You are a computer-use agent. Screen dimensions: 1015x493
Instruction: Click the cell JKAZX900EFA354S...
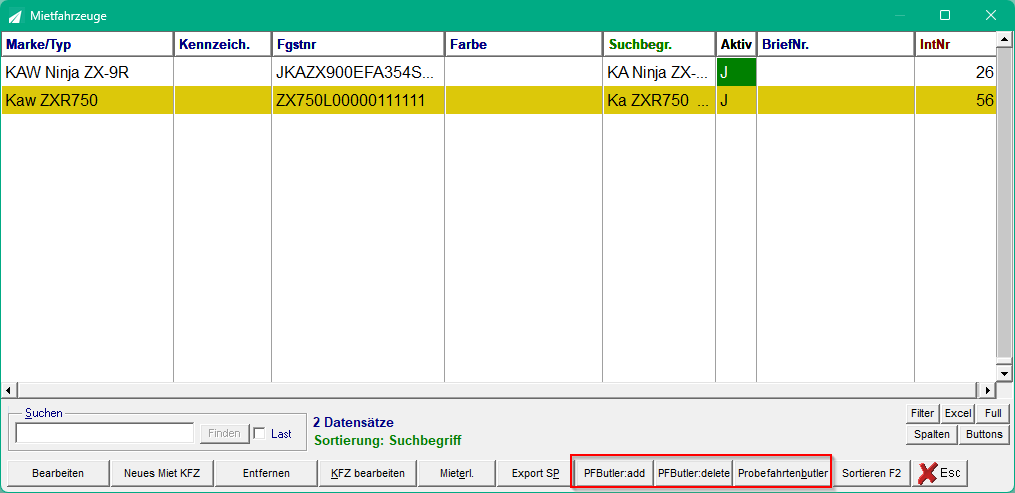tap(358, 72)
